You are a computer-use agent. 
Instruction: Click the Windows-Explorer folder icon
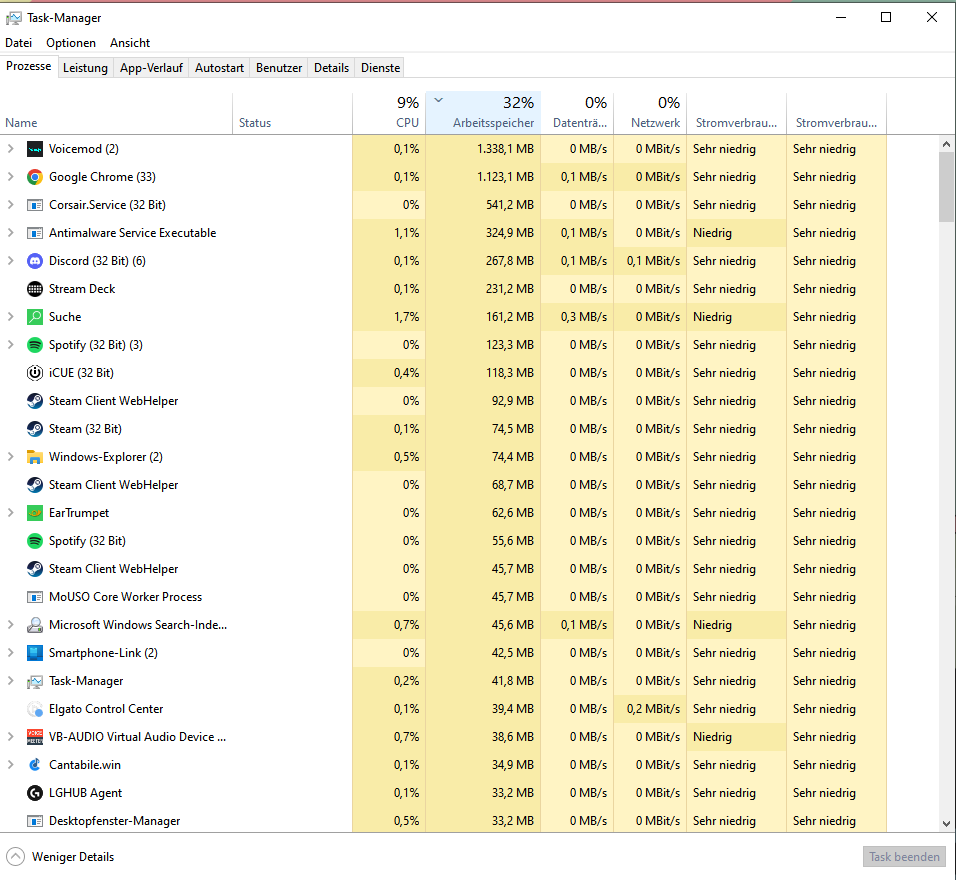click(35, 457)
